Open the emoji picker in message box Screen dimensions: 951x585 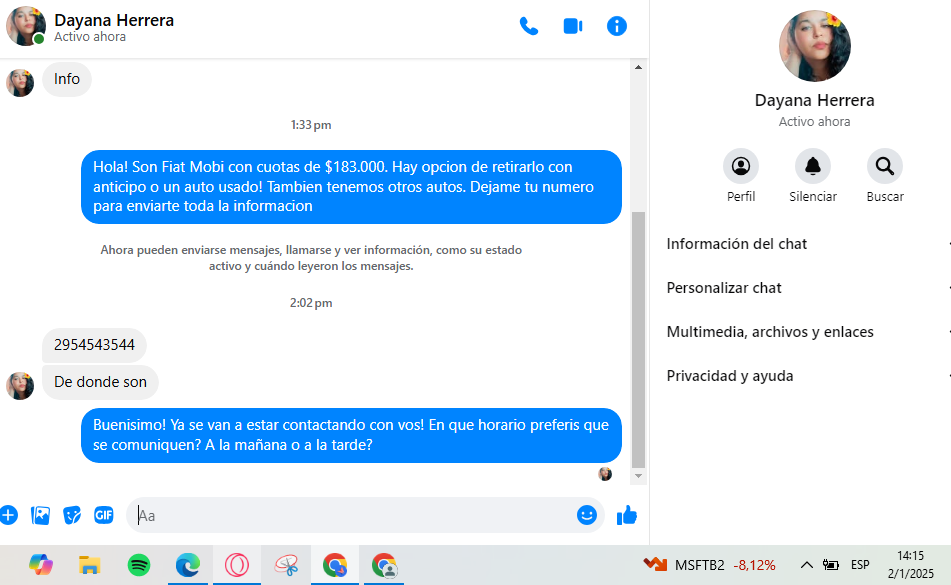(x=587, y=515)
